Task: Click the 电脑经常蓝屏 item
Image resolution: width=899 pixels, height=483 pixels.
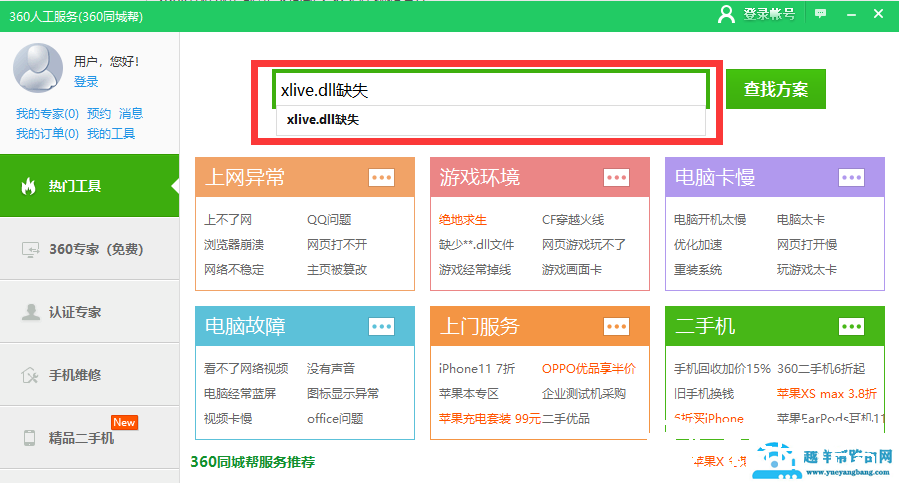Action: [x=240, y=394]
